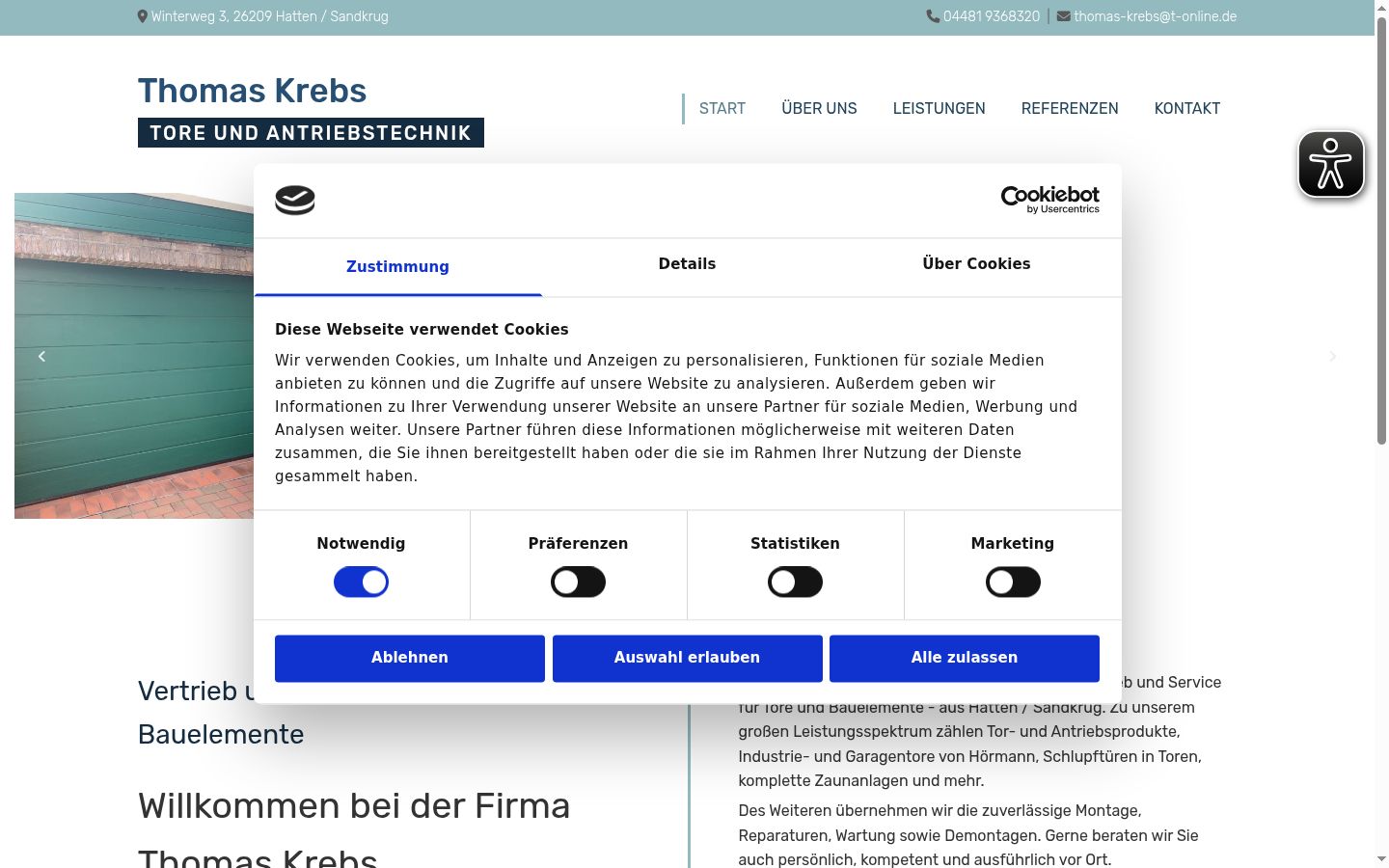Click the page vertical scrollbar thumb
The height and width of the screenshot is (868, 1389).
pos(1381,231)
